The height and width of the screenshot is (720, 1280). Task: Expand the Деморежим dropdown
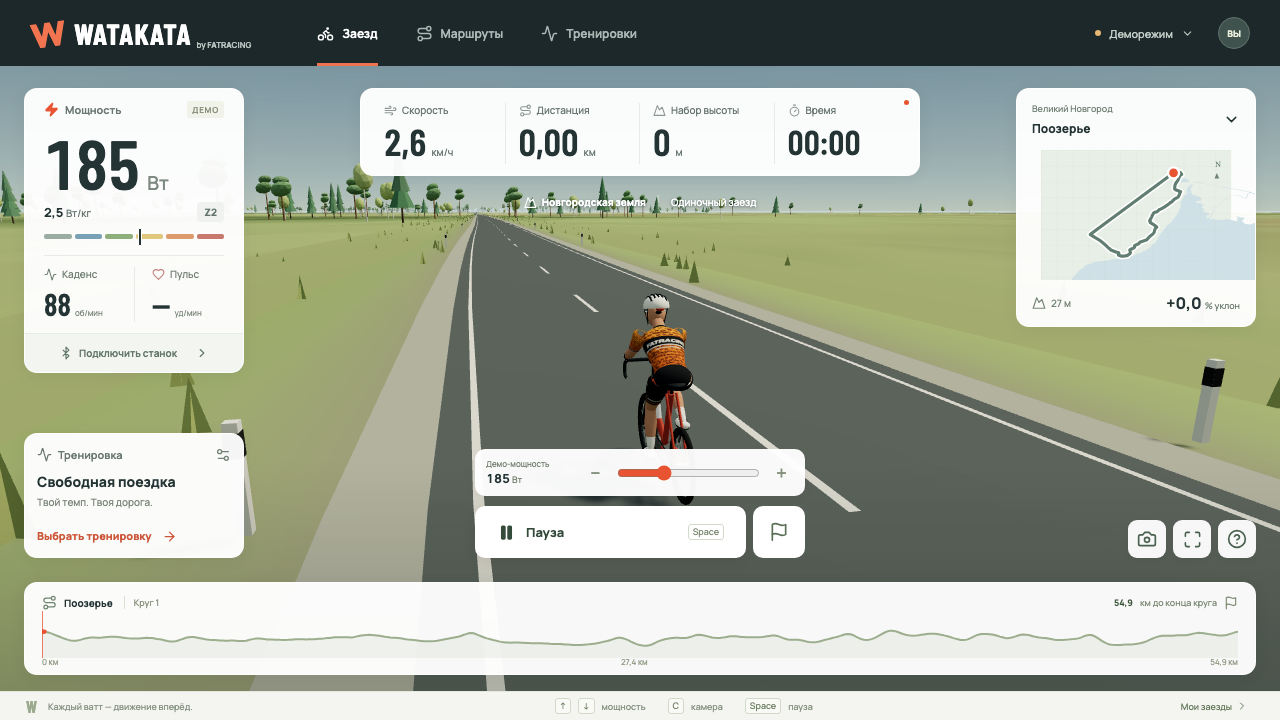pyautogui.click(x=1144, y=33)
